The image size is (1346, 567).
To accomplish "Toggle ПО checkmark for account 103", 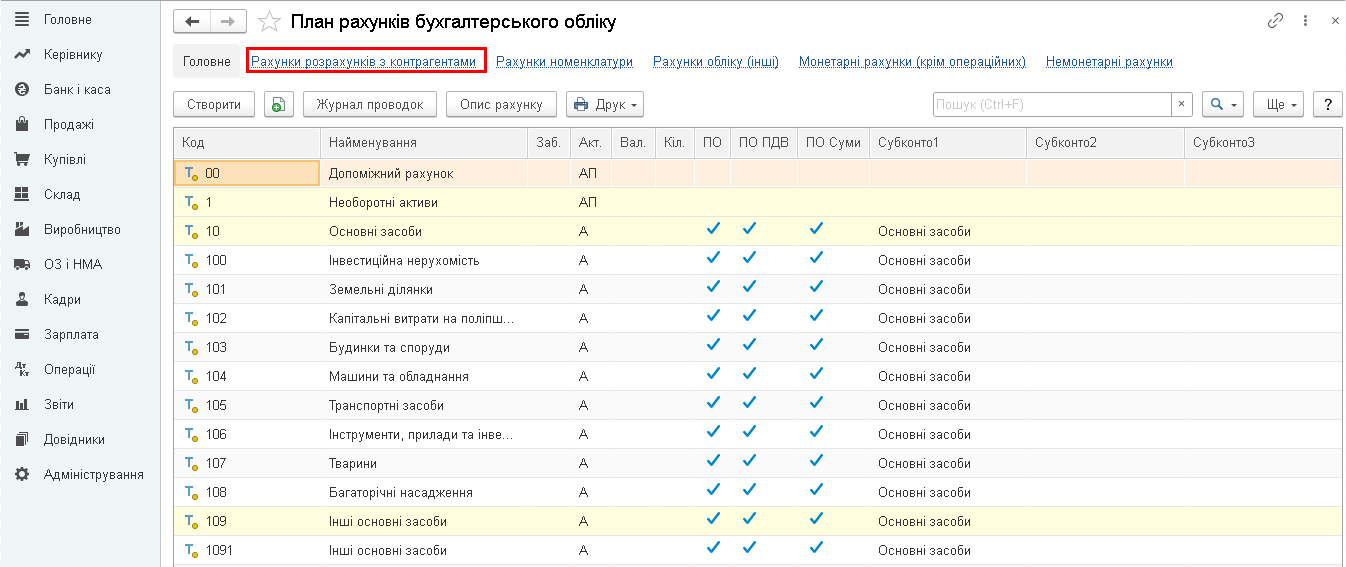I will 713,345.
